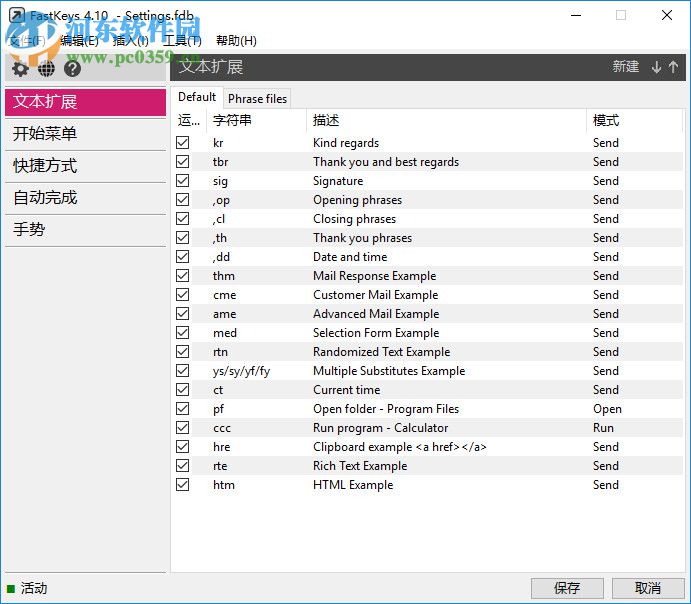Sort by the 模式 column header

(x=635, y=120)
